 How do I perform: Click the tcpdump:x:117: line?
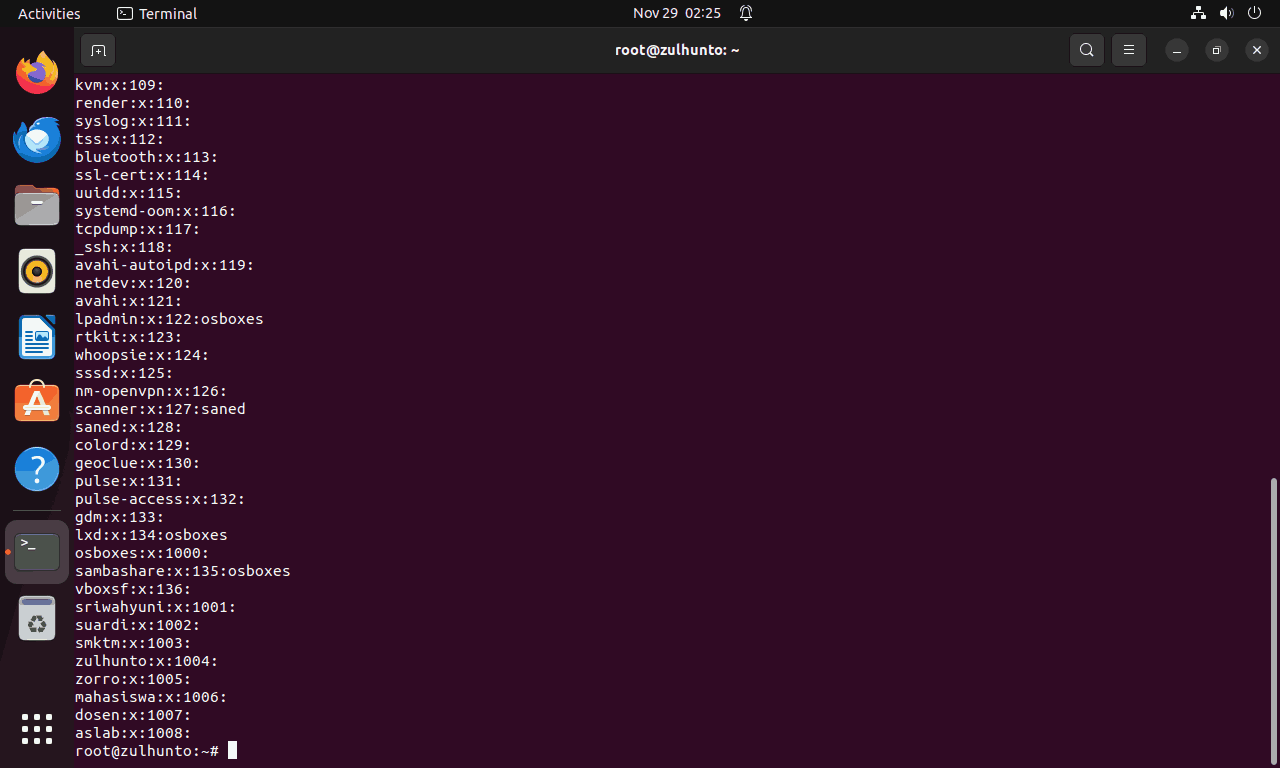point(137,229)
